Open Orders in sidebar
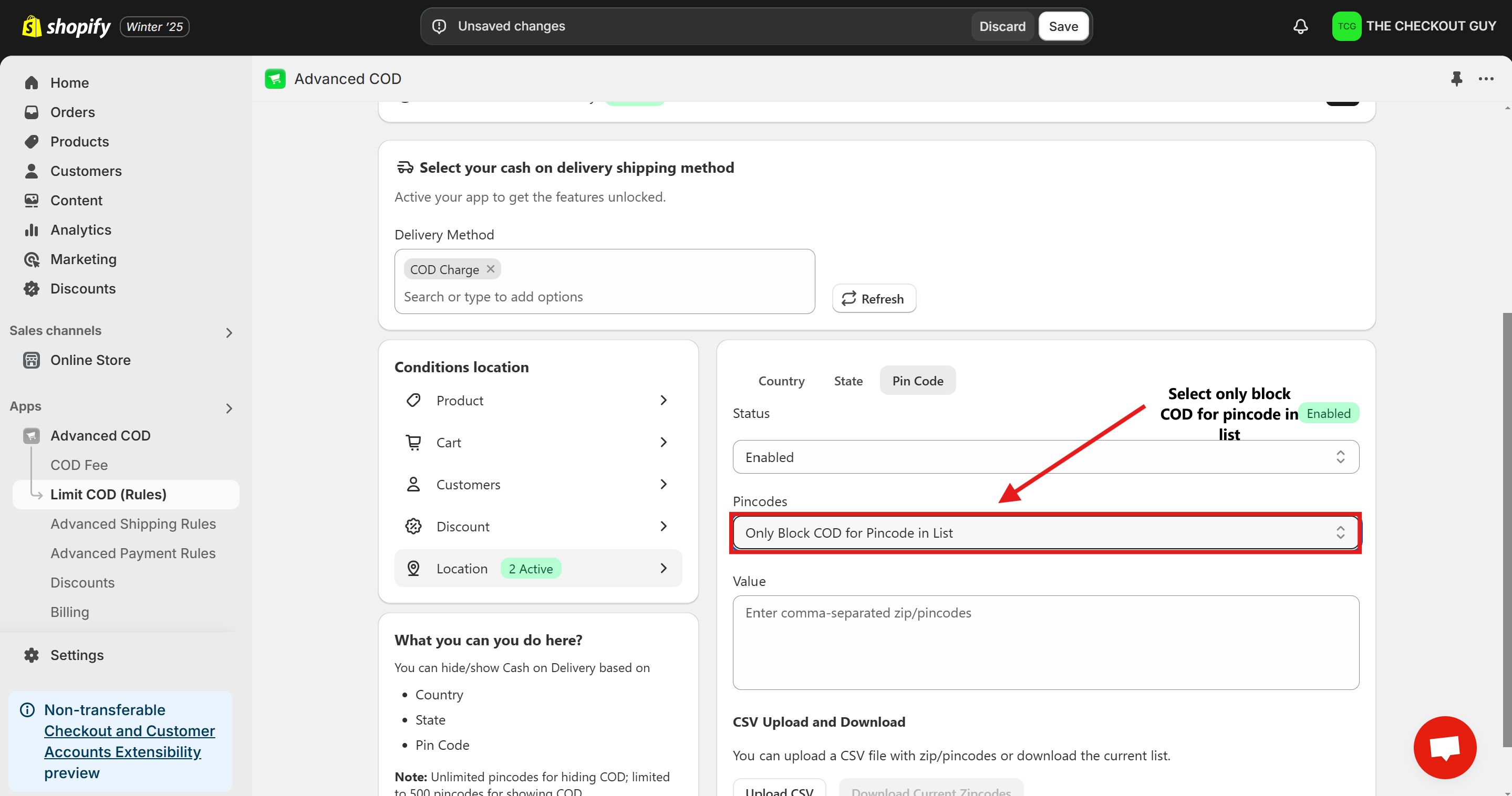 72,112
